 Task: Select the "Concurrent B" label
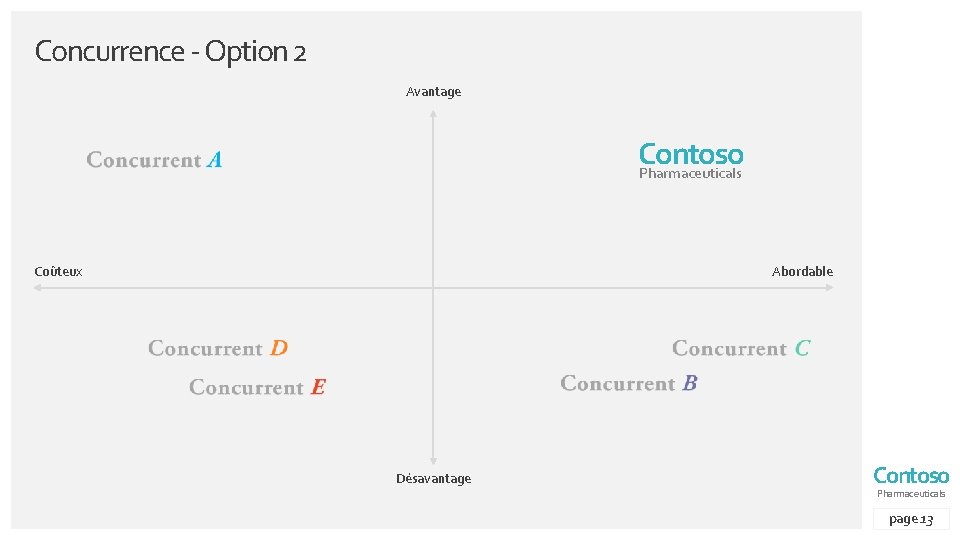click(629, 384)
